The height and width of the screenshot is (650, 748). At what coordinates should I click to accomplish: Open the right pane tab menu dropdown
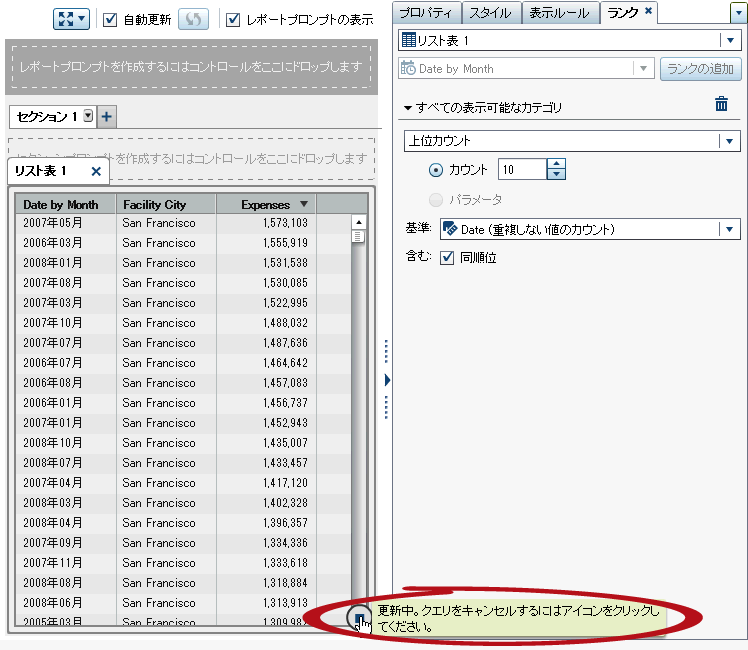coord(738,13)
